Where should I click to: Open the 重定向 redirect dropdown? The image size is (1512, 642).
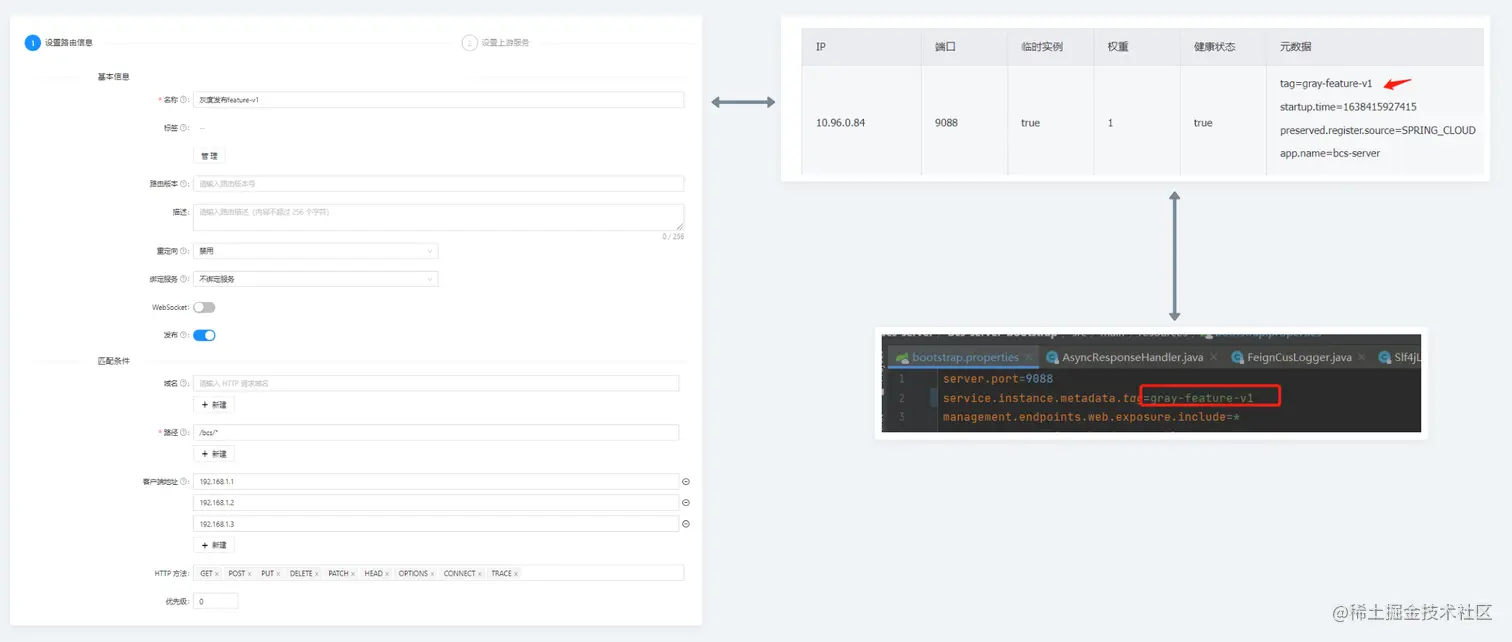click(x=315, y=251)
